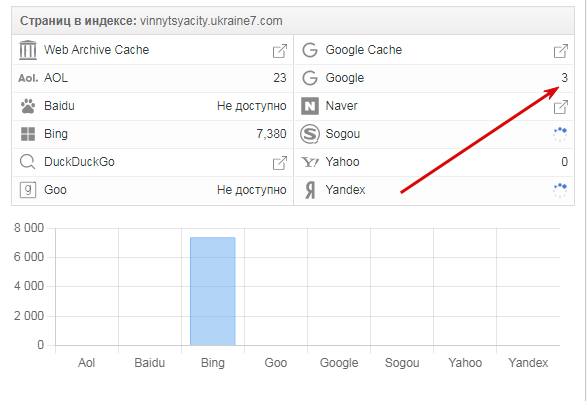Click the Bing tiles icon
The height and width of the screenshot is (401, 587).
tap(28, 134)
